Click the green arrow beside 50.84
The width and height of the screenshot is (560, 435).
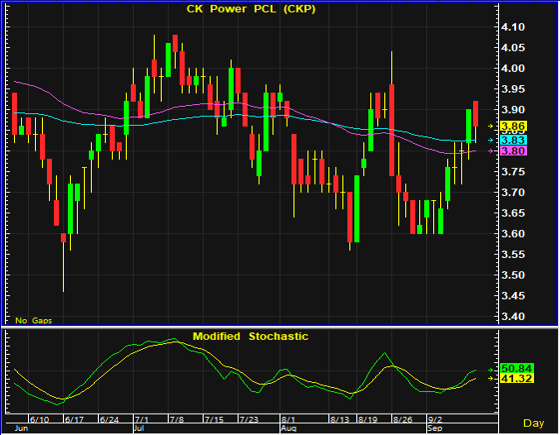[491, 370]
